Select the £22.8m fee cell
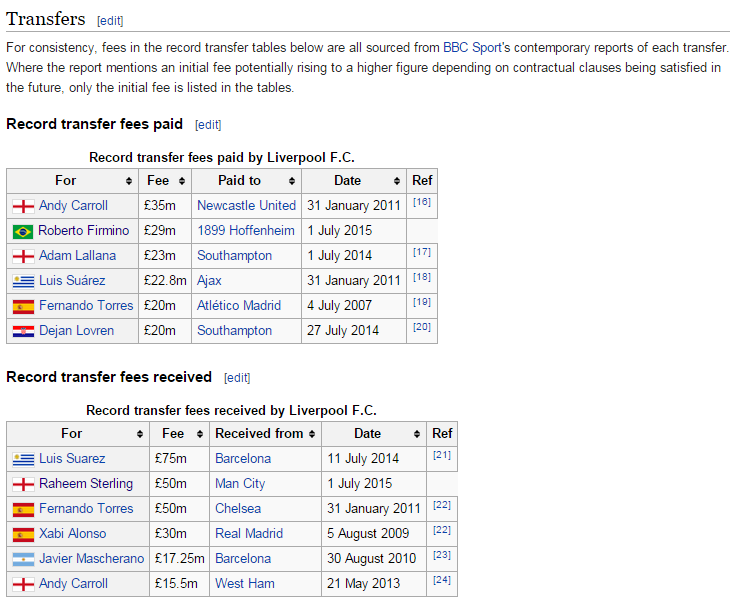This screenshot has width=738, height=611. (x=165, y=281)
